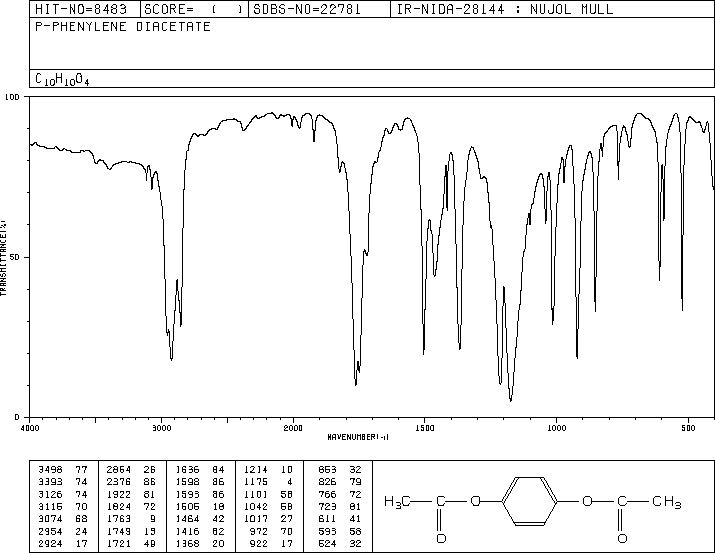Click peak value 1042 in the table

coord(256,506)
